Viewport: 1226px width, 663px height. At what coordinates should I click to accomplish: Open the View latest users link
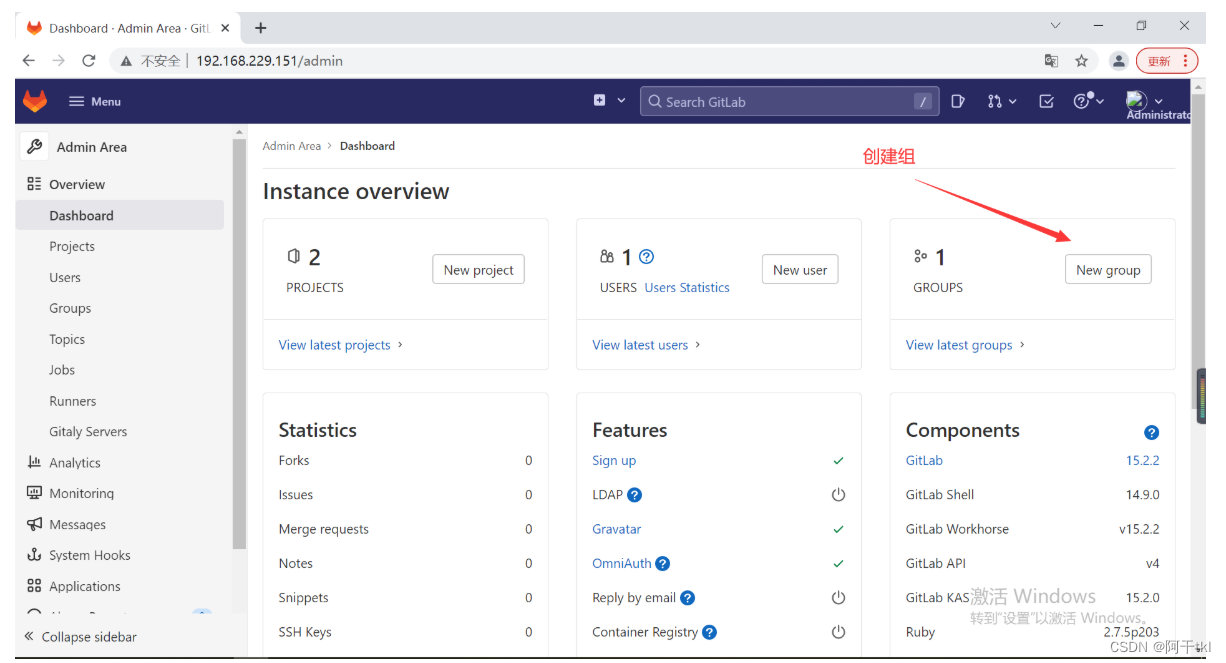tap(641, 344)
